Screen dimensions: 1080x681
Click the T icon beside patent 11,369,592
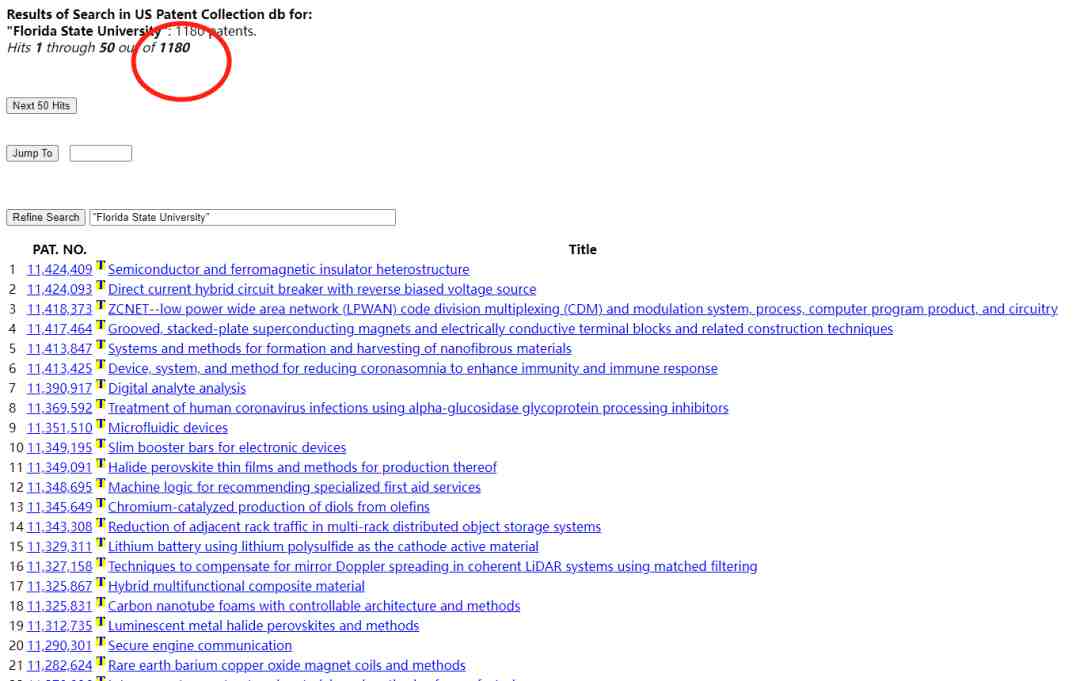101,404
